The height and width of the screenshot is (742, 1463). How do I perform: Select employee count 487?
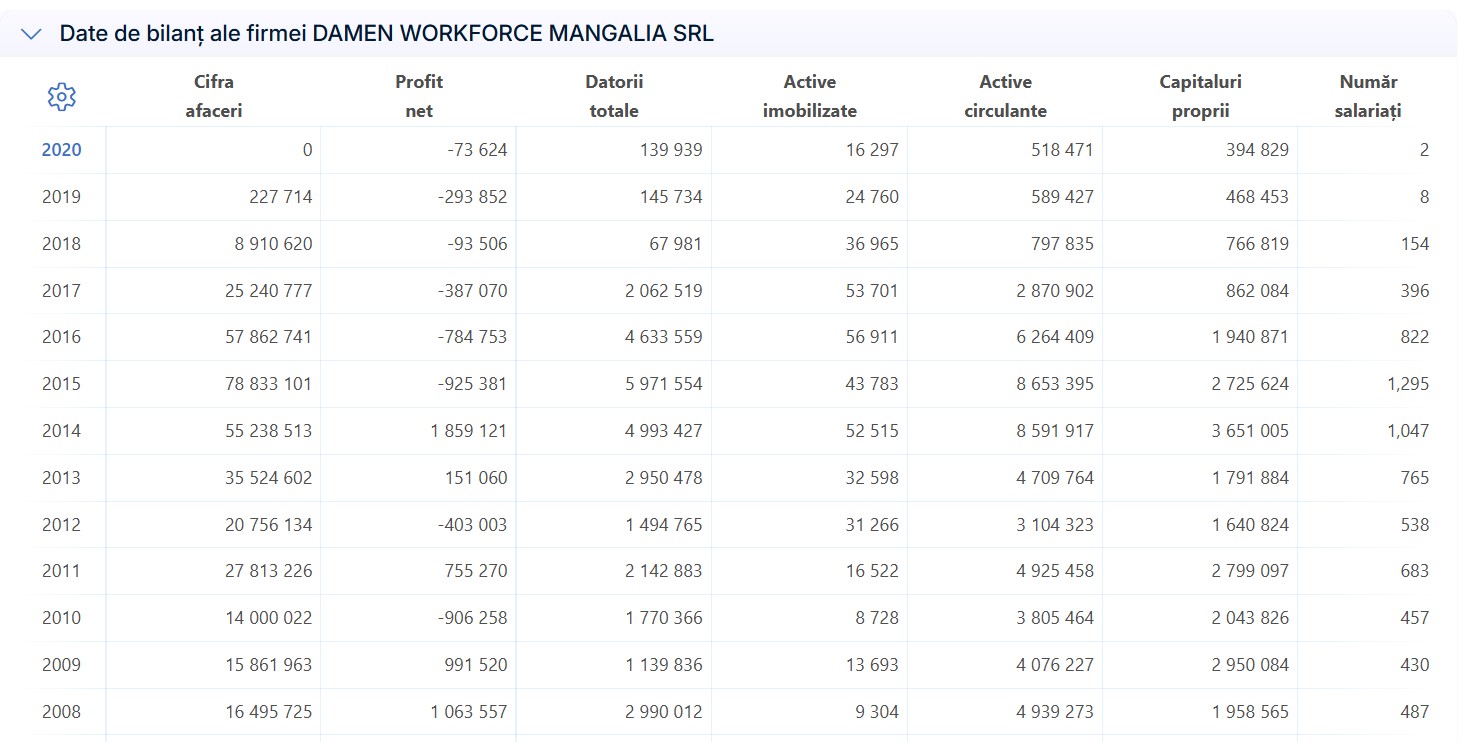1415,712
